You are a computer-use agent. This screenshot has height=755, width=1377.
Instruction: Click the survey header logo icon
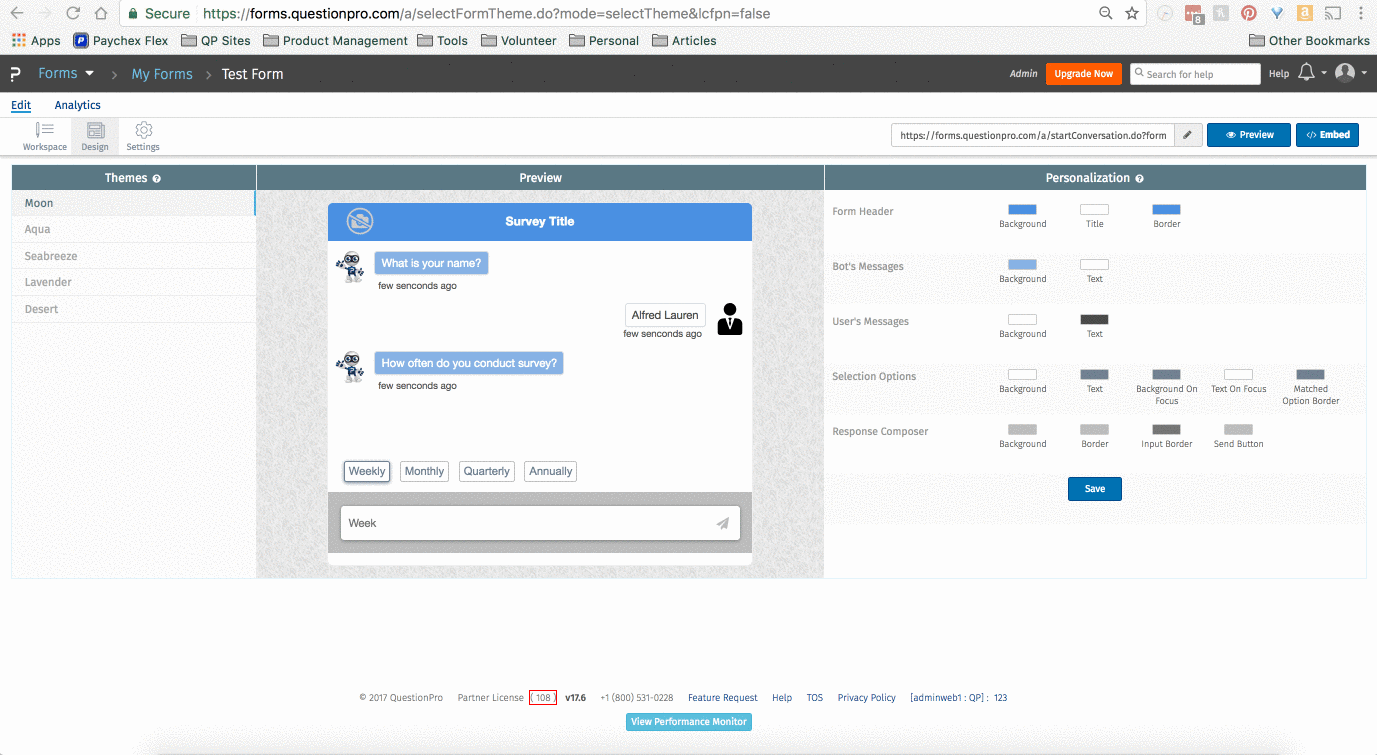click(360, 221)
